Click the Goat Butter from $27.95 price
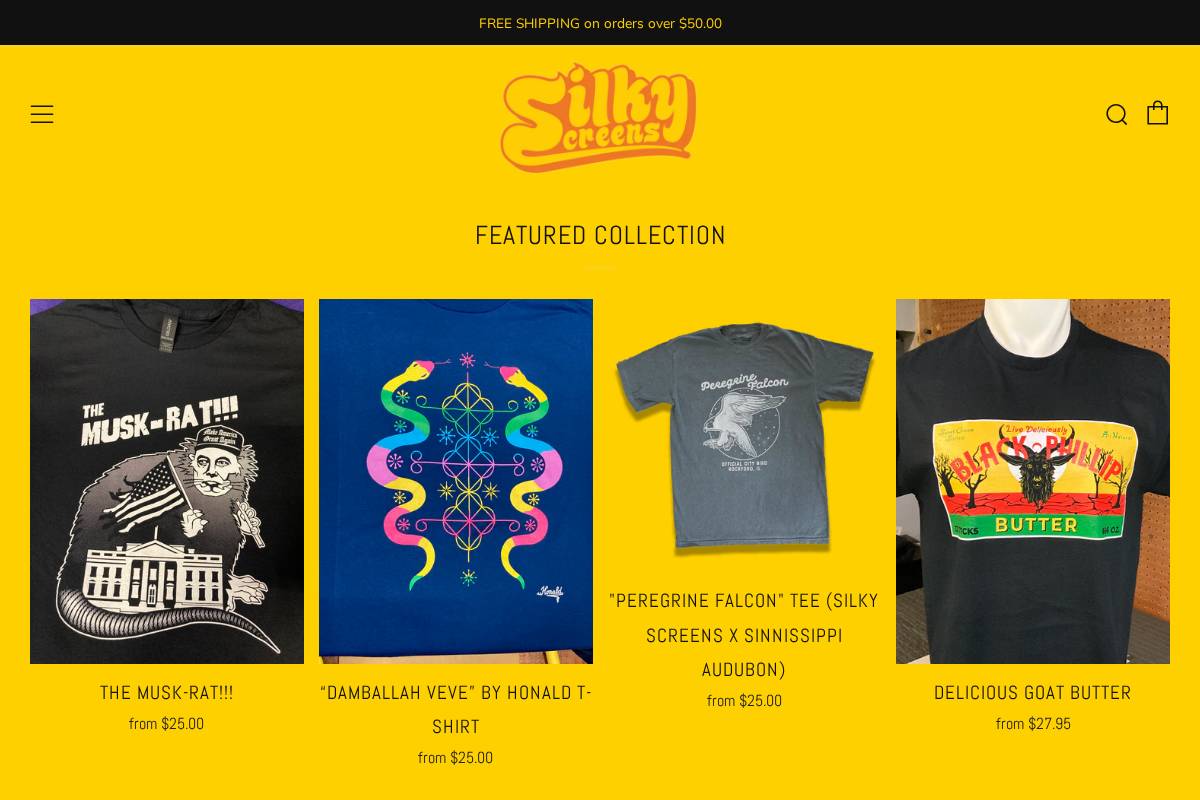Screen dimensions: 1200x800 pos(1033,723)
